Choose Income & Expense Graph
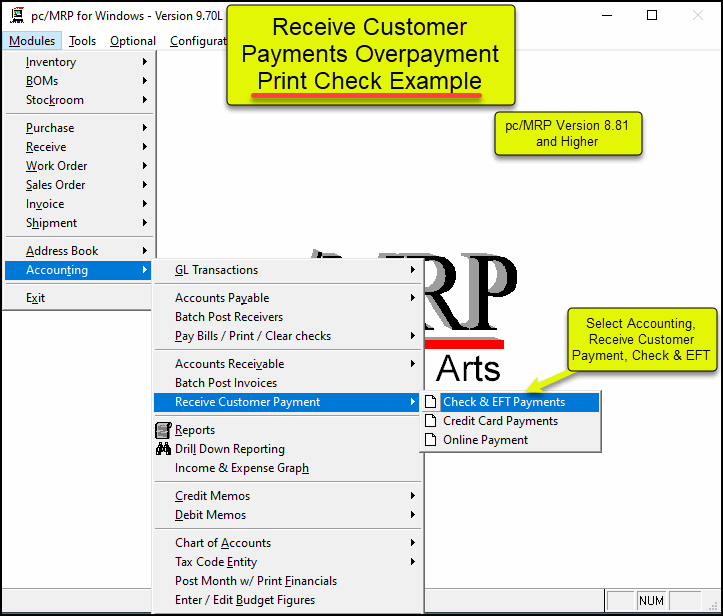This screenshot has width=723, height=616. (242, 468)
